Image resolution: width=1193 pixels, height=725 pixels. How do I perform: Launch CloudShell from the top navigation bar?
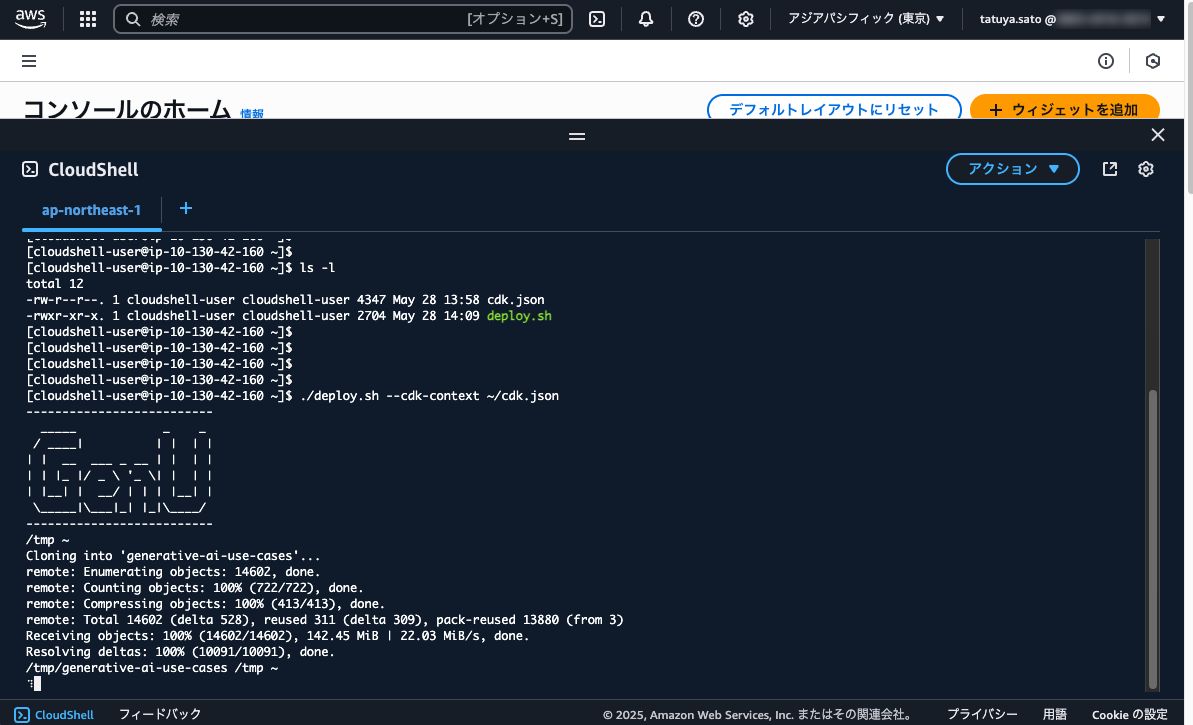(x=597, y=19)
